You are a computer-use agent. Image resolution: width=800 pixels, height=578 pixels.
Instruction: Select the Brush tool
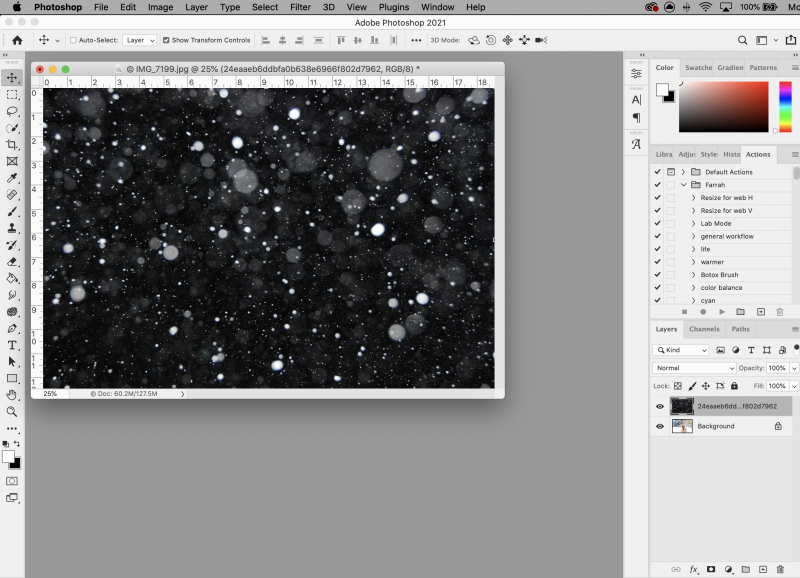(12, 211)
